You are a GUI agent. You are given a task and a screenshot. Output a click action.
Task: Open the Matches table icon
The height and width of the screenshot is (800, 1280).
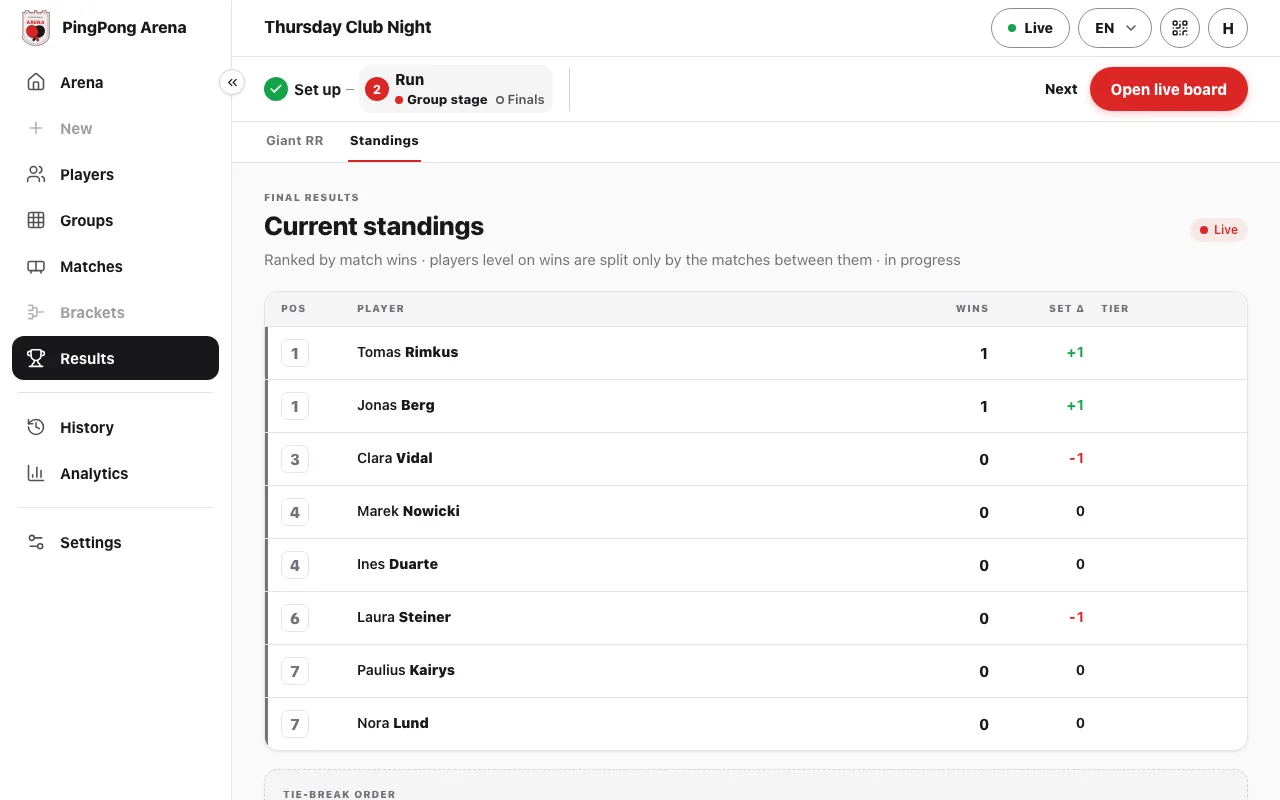click(36, 266)
